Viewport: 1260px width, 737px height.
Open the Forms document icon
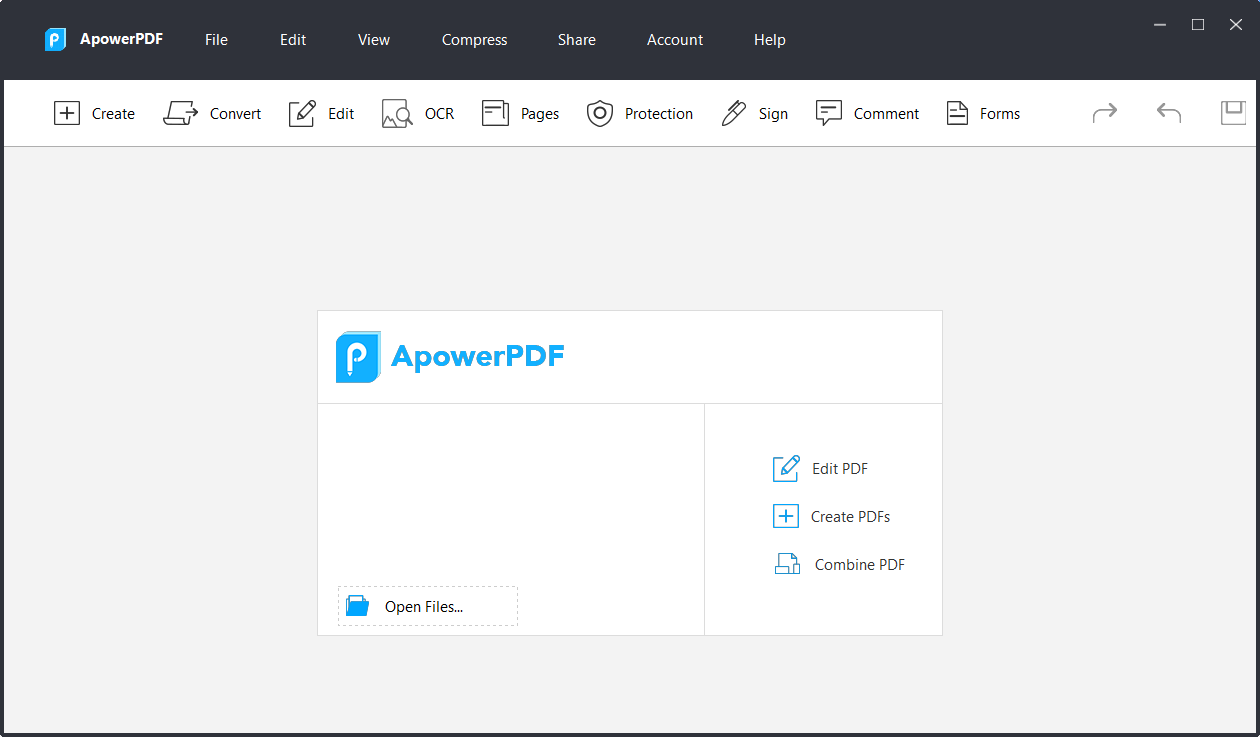(958, 113)
